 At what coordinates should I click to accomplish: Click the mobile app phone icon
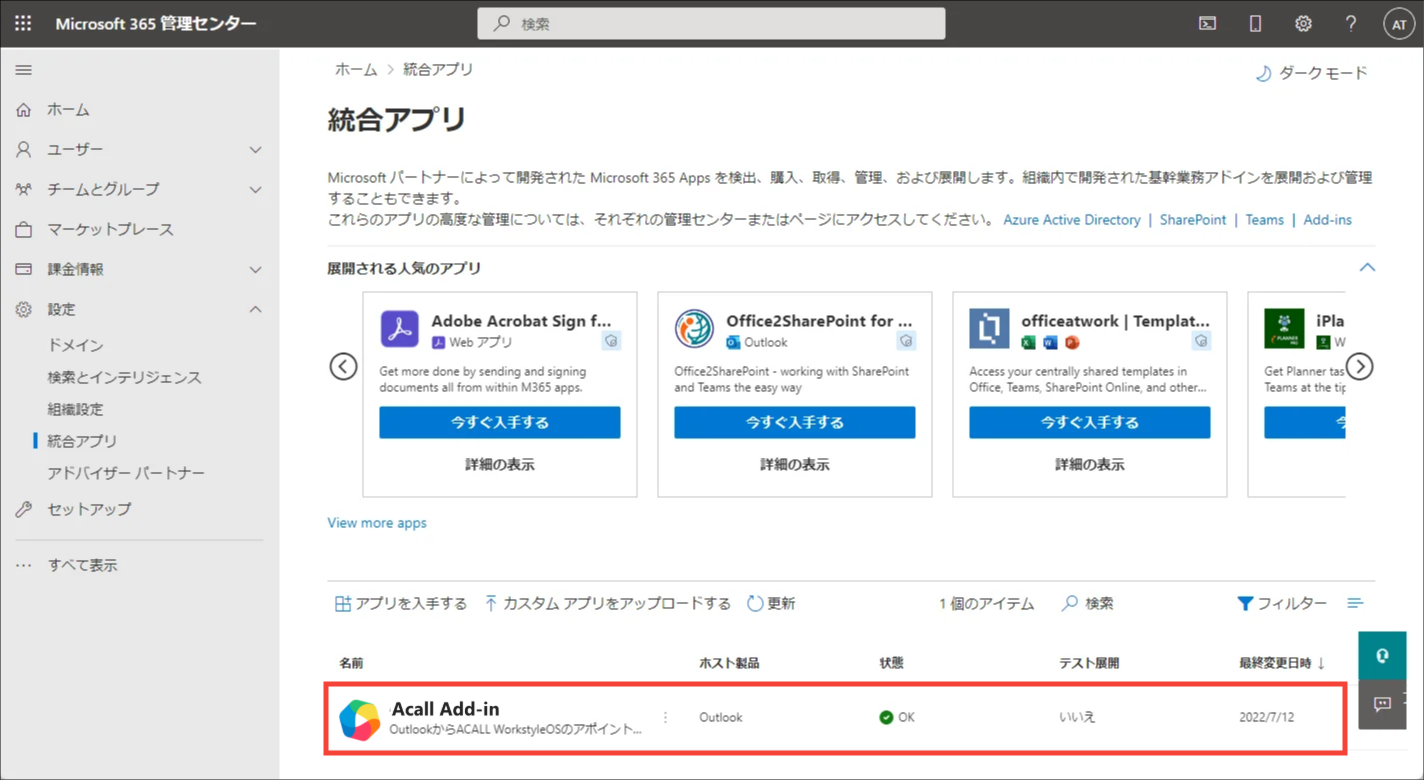point(1255,24)
